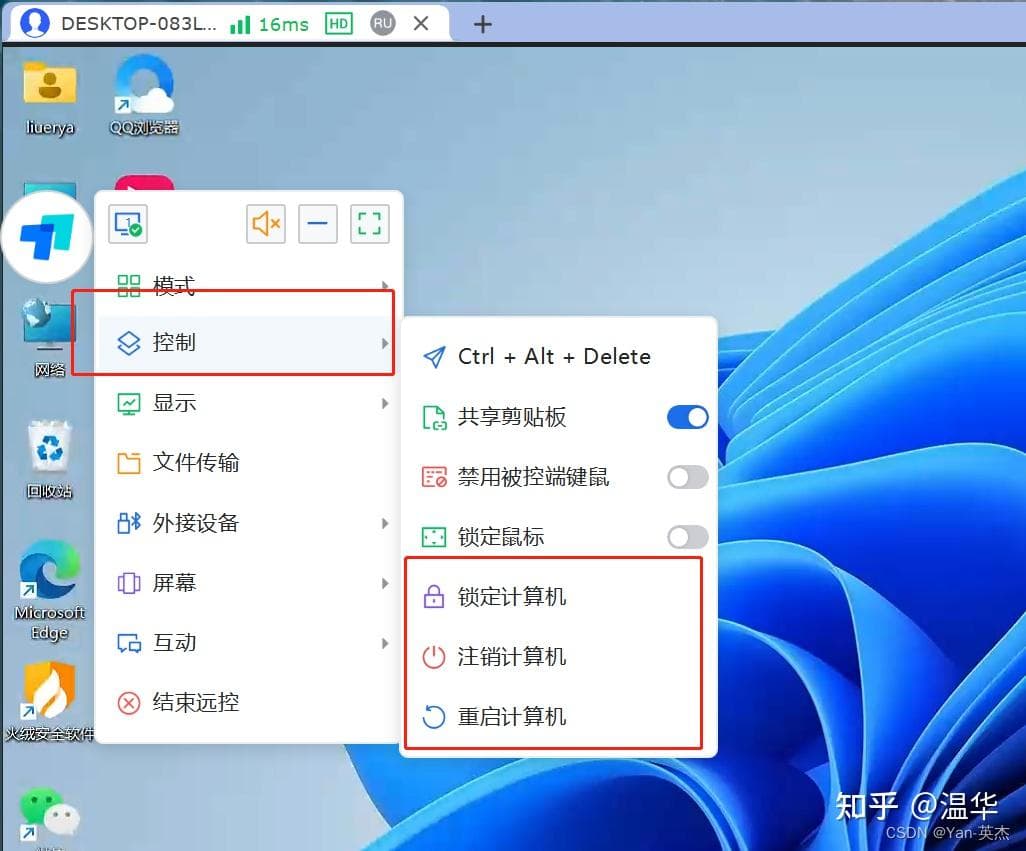
Task: Select the WeChat desktop shortcut icon
Action: click(x=50, y=814)
